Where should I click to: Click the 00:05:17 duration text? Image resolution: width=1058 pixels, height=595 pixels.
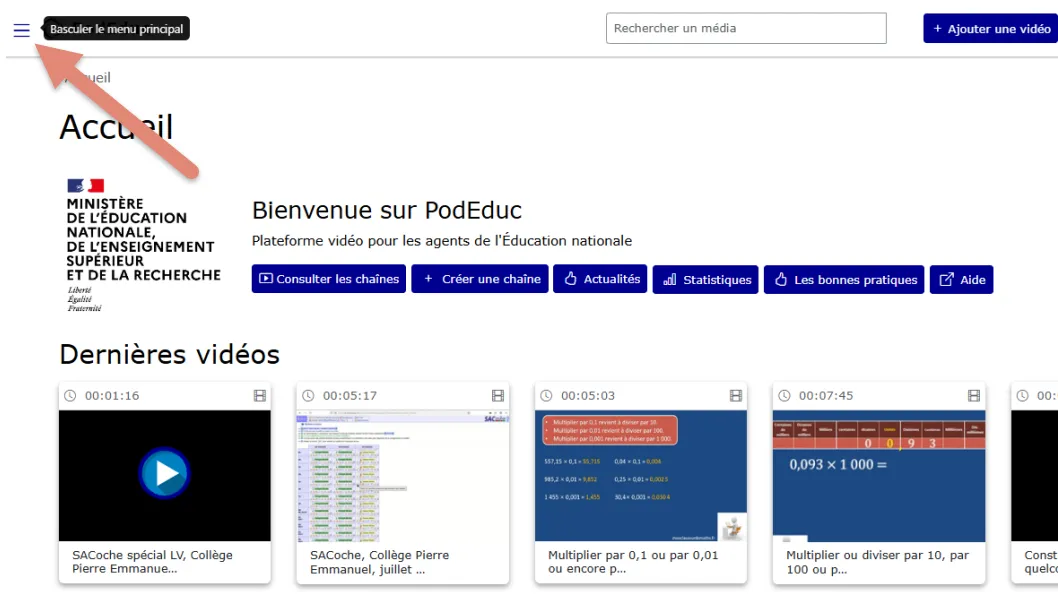click(x=350, y=396)
